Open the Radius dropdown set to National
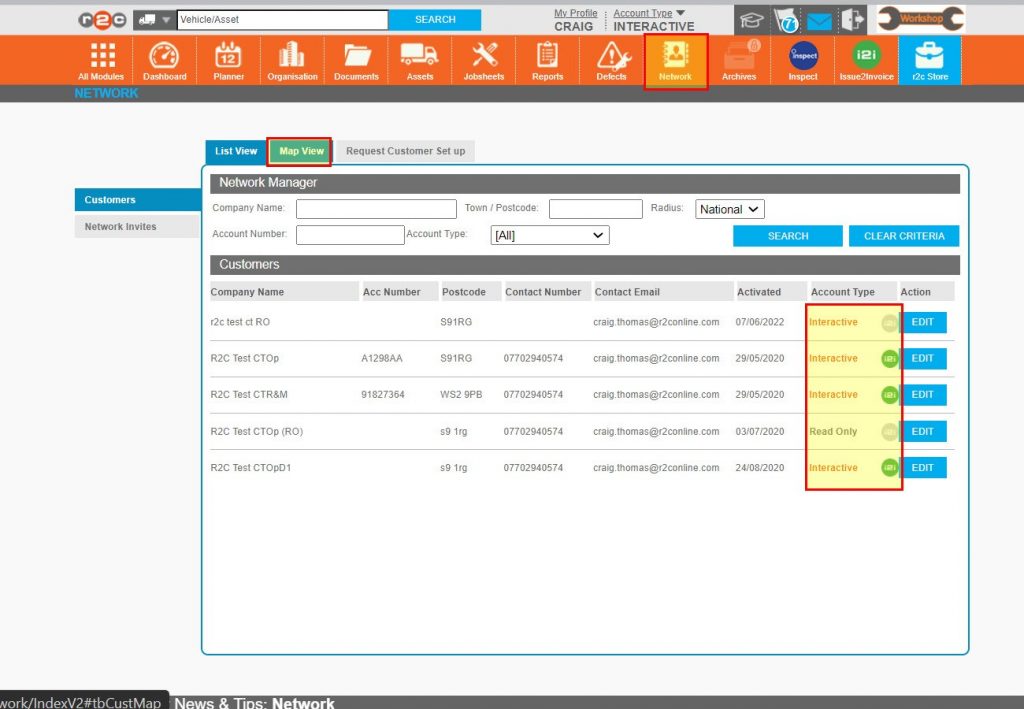Viewport: 1024px width, 709px height. click(x=729, y=208)
